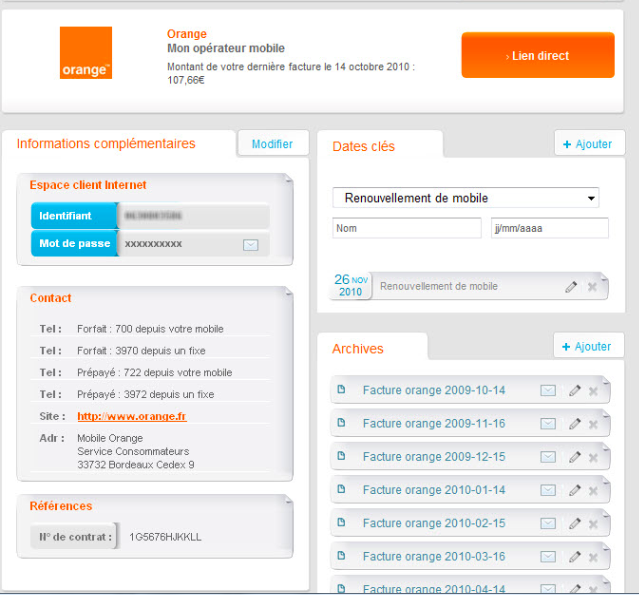The width and height of the screenshot is (639, 595).
Task: Delete the Facture orange 2010-01-14 archive
Action: [593, 490]
